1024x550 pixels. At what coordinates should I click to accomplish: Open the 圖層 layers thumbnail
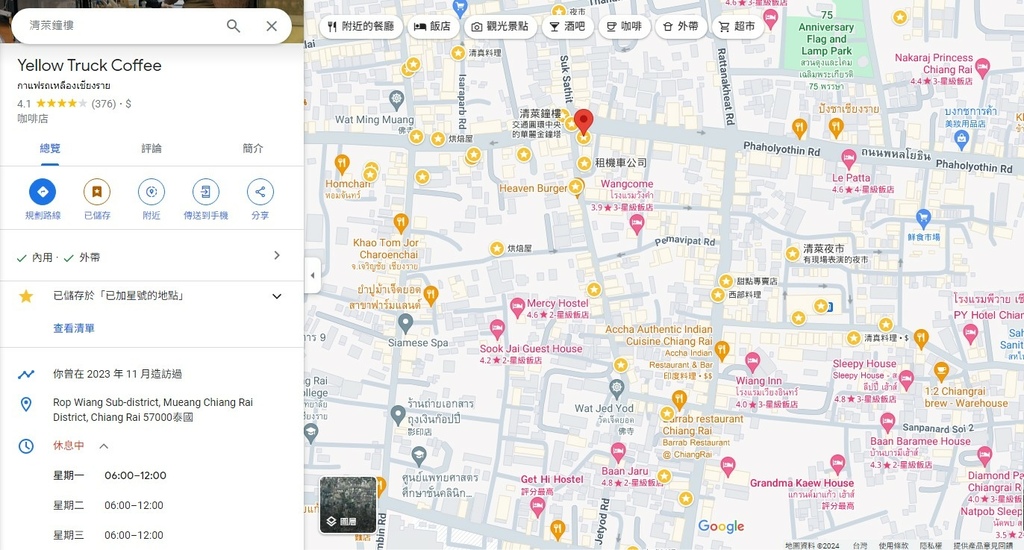tap(347, 505)
